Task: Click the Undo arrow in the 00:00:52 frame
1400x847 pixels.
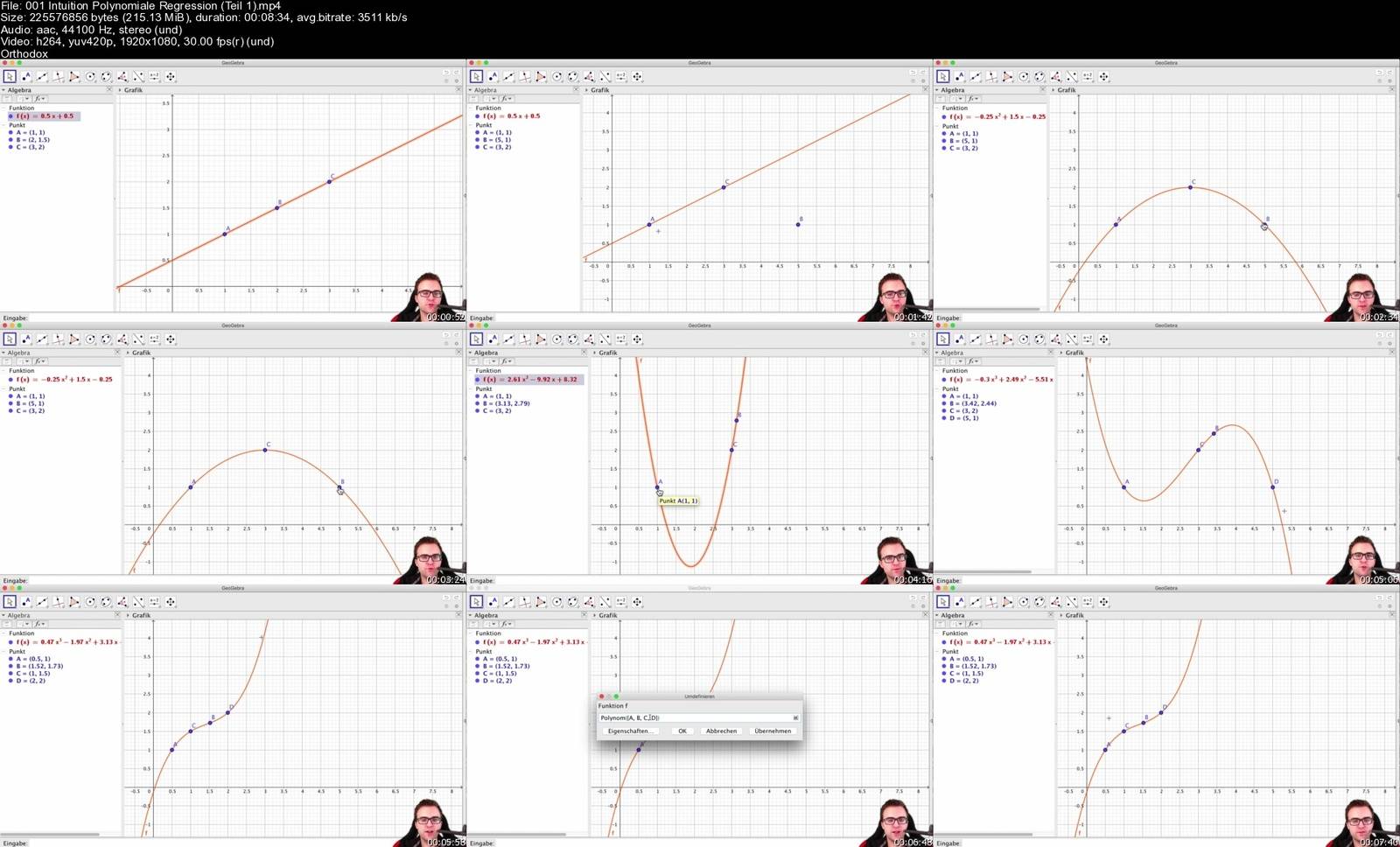Action: (445, 73)
